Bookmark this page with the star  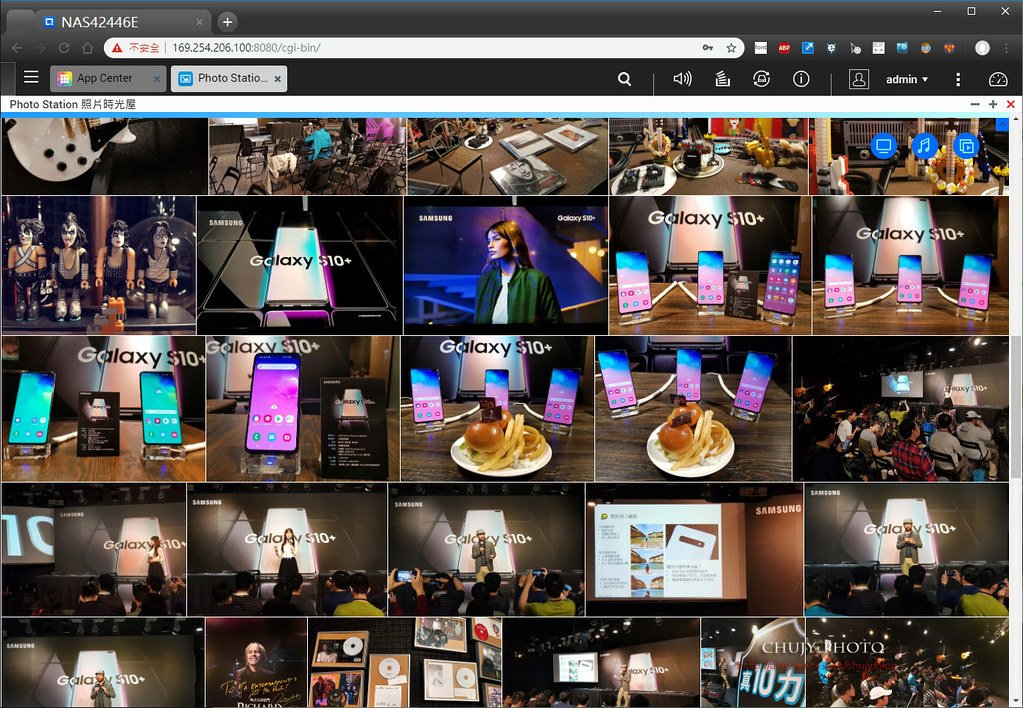tap(731, 48)
